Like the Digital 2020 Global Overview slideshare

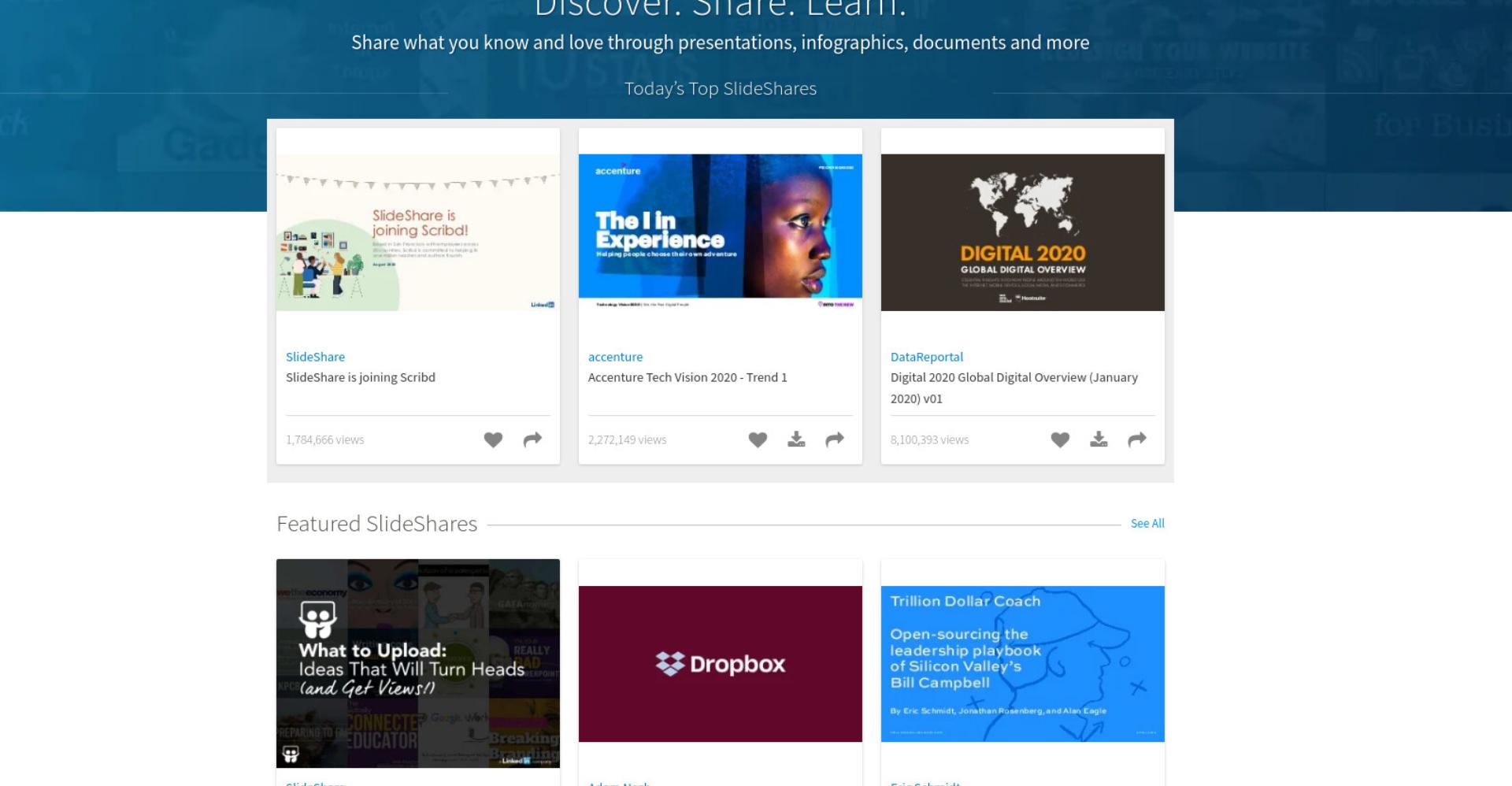[1060, 439]
